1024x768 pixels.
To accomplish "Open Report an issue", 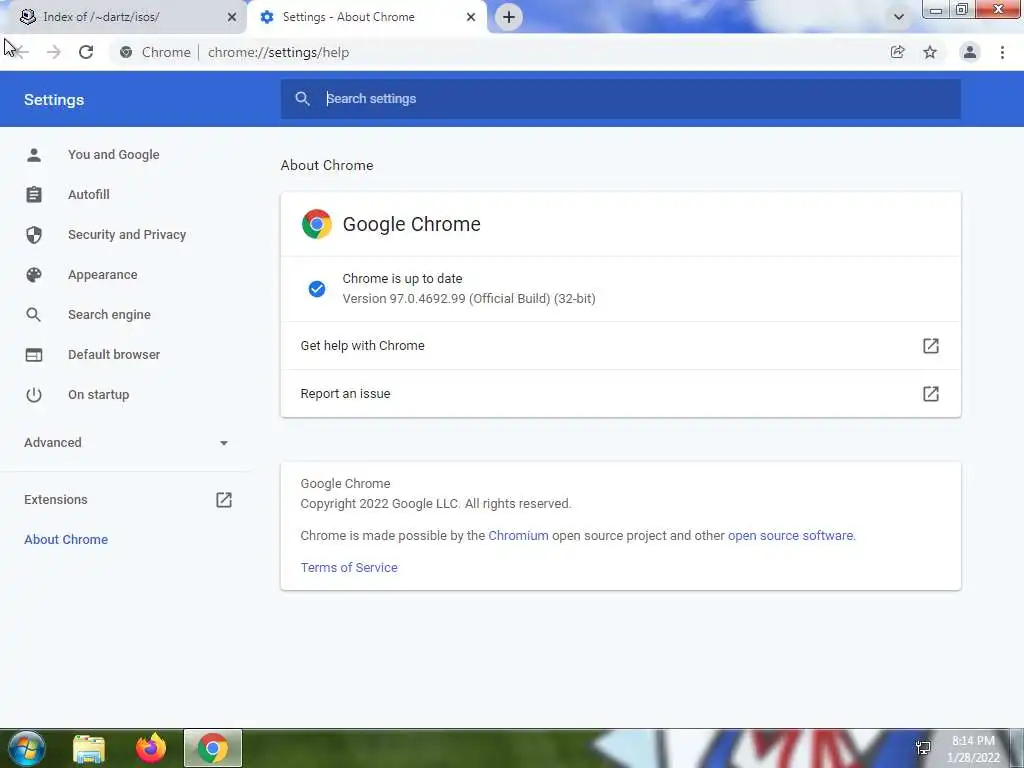I will click(620, 394).
